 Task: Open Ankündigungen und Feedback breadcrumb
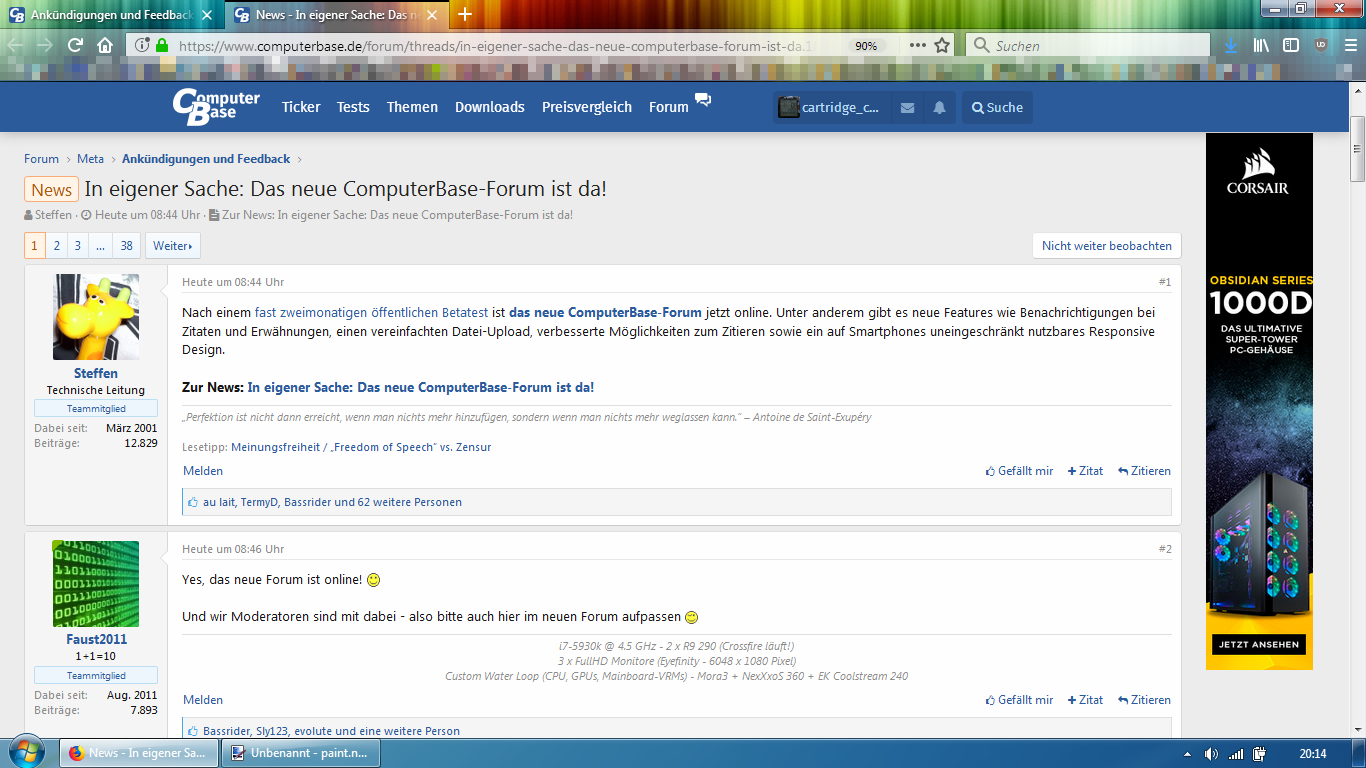[206, 159]
